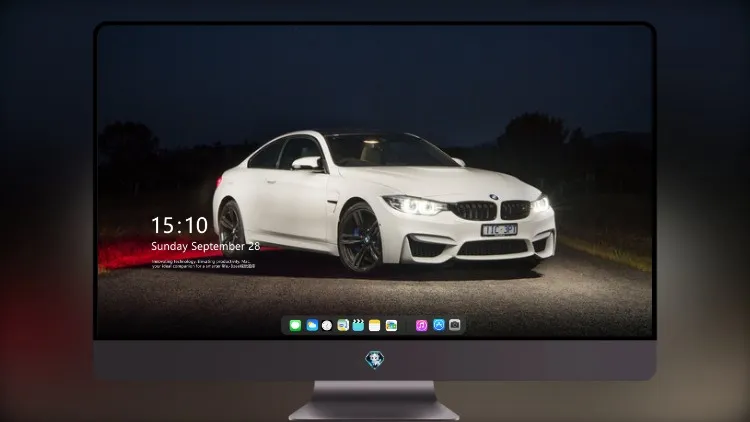Click the 15:10 clock widget
Screen dimensions: 750x422
(x=179, y=225)
